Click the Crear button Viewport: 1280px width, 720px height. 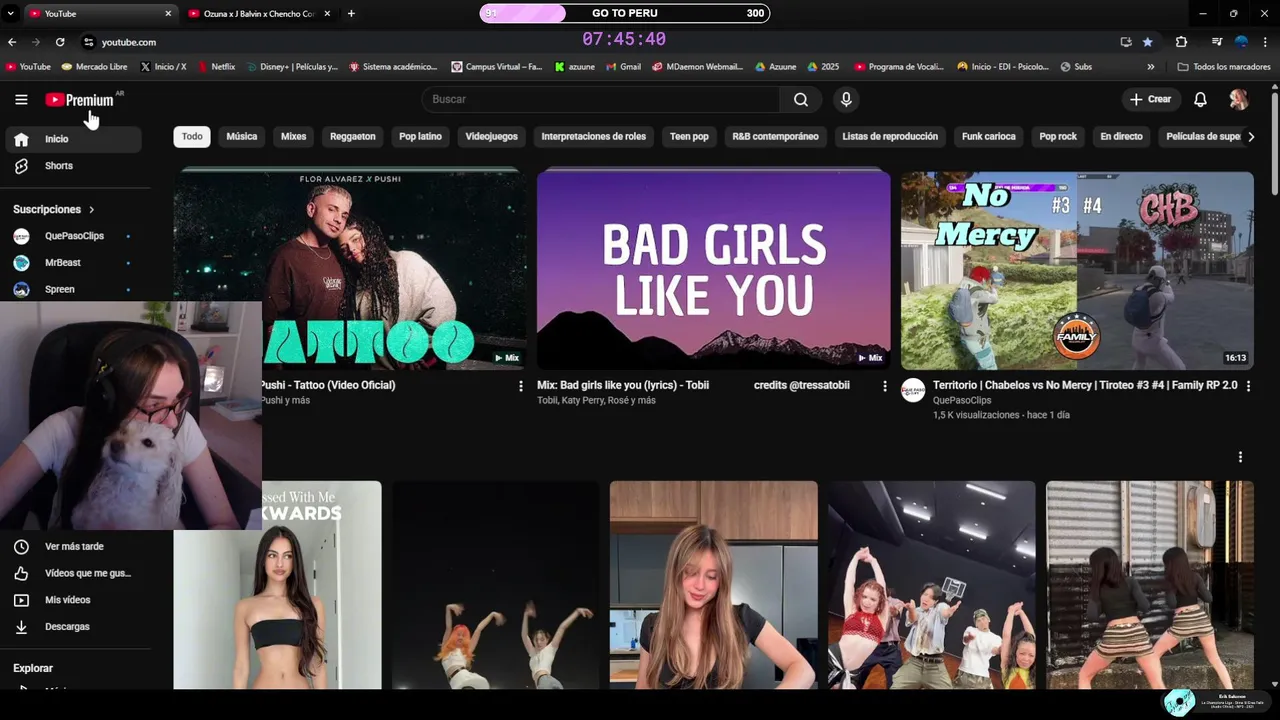tap(1150, 99)
